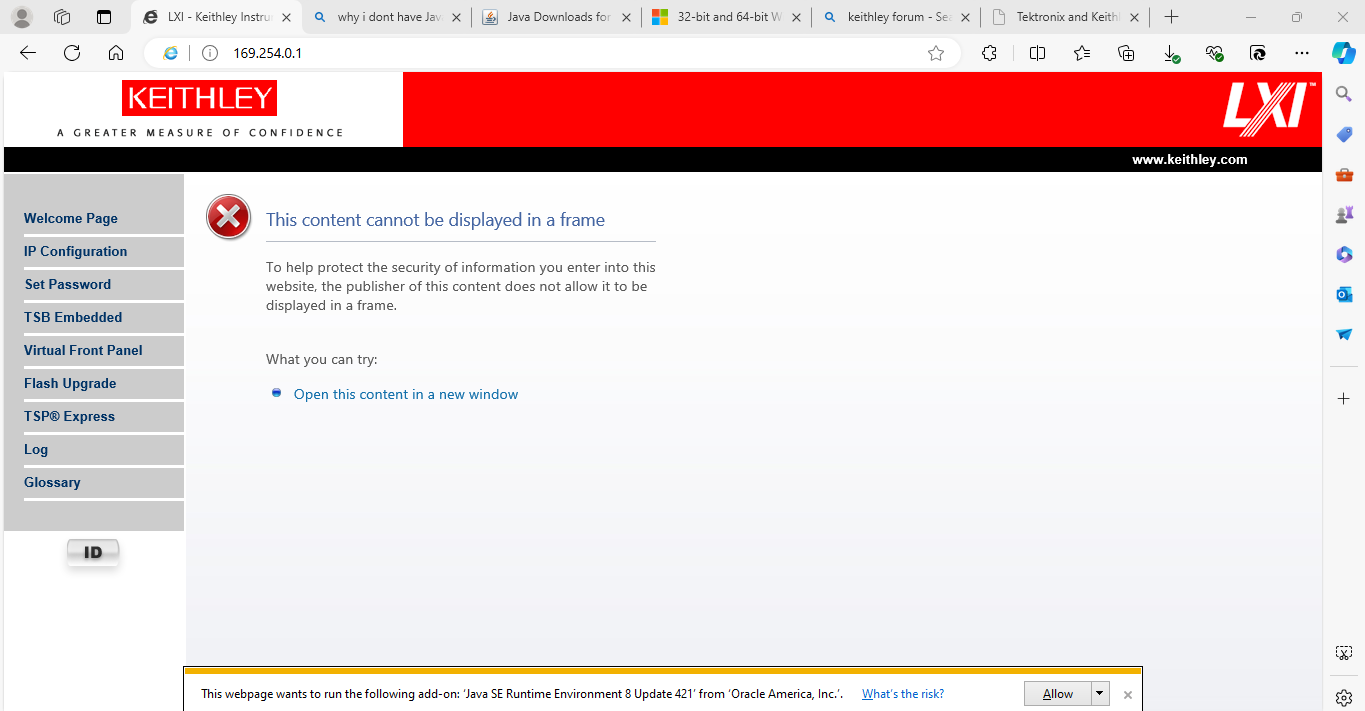The height and width of the screenshot is (711, 1365).
Task: Click the browser refresh icon
Action: [72, 53]
